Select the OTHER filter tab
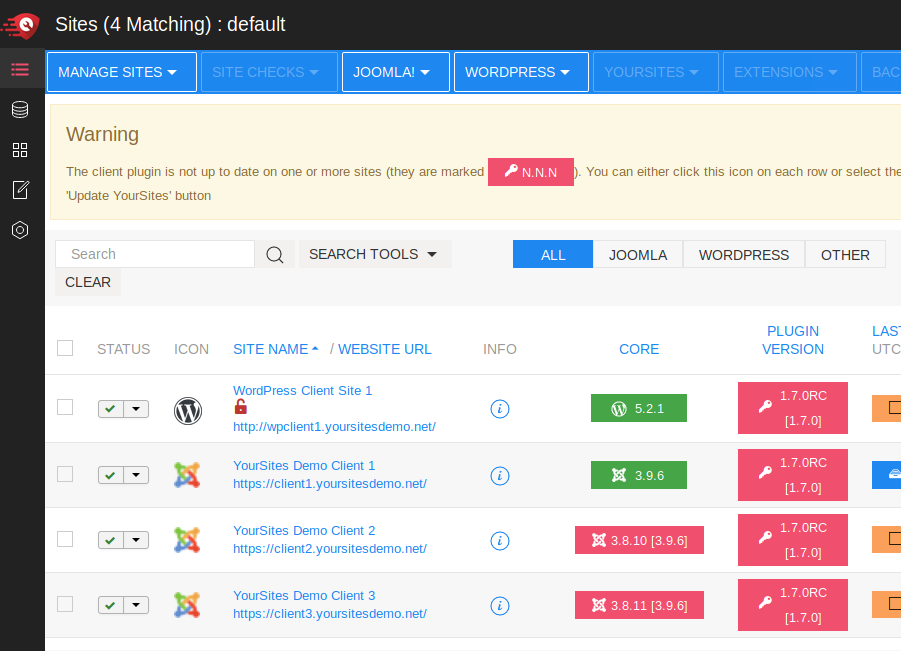 point(845,255)
